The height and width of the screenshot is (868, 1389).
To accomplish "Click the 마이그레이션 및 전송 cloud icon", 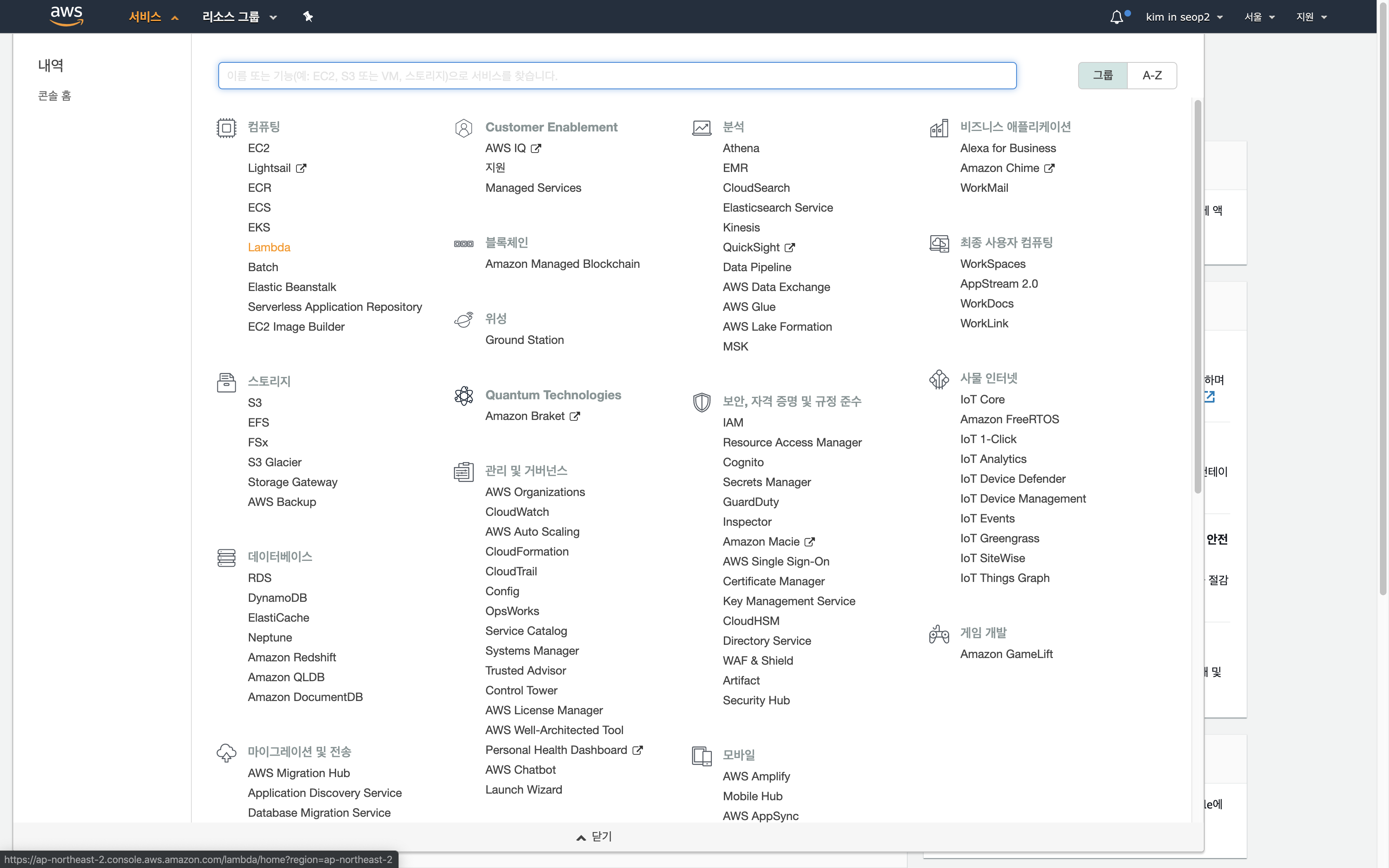I will coord(226,753).
